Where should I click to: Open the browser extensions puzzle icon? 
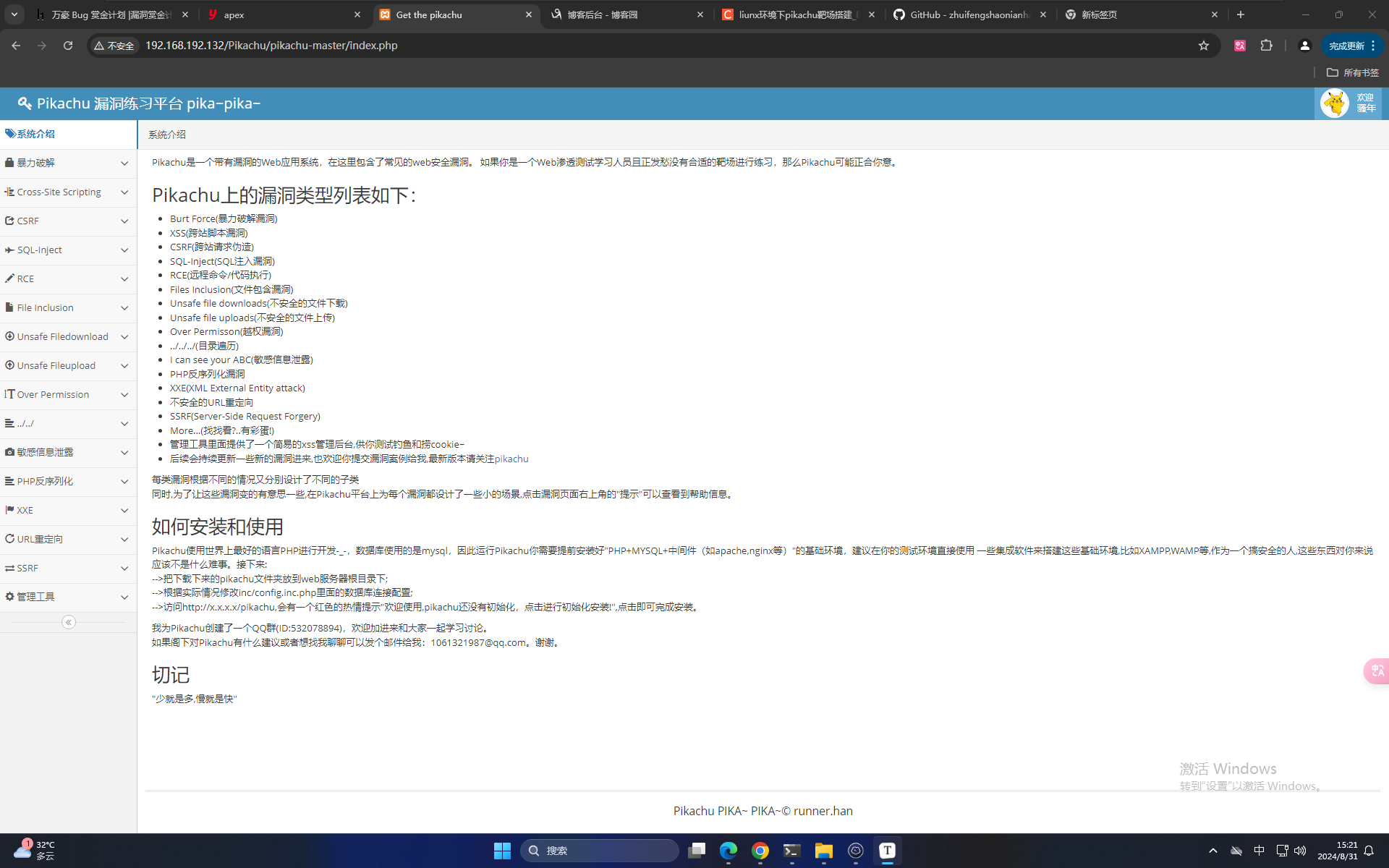pyautogui.click(x=1266, y=46)
